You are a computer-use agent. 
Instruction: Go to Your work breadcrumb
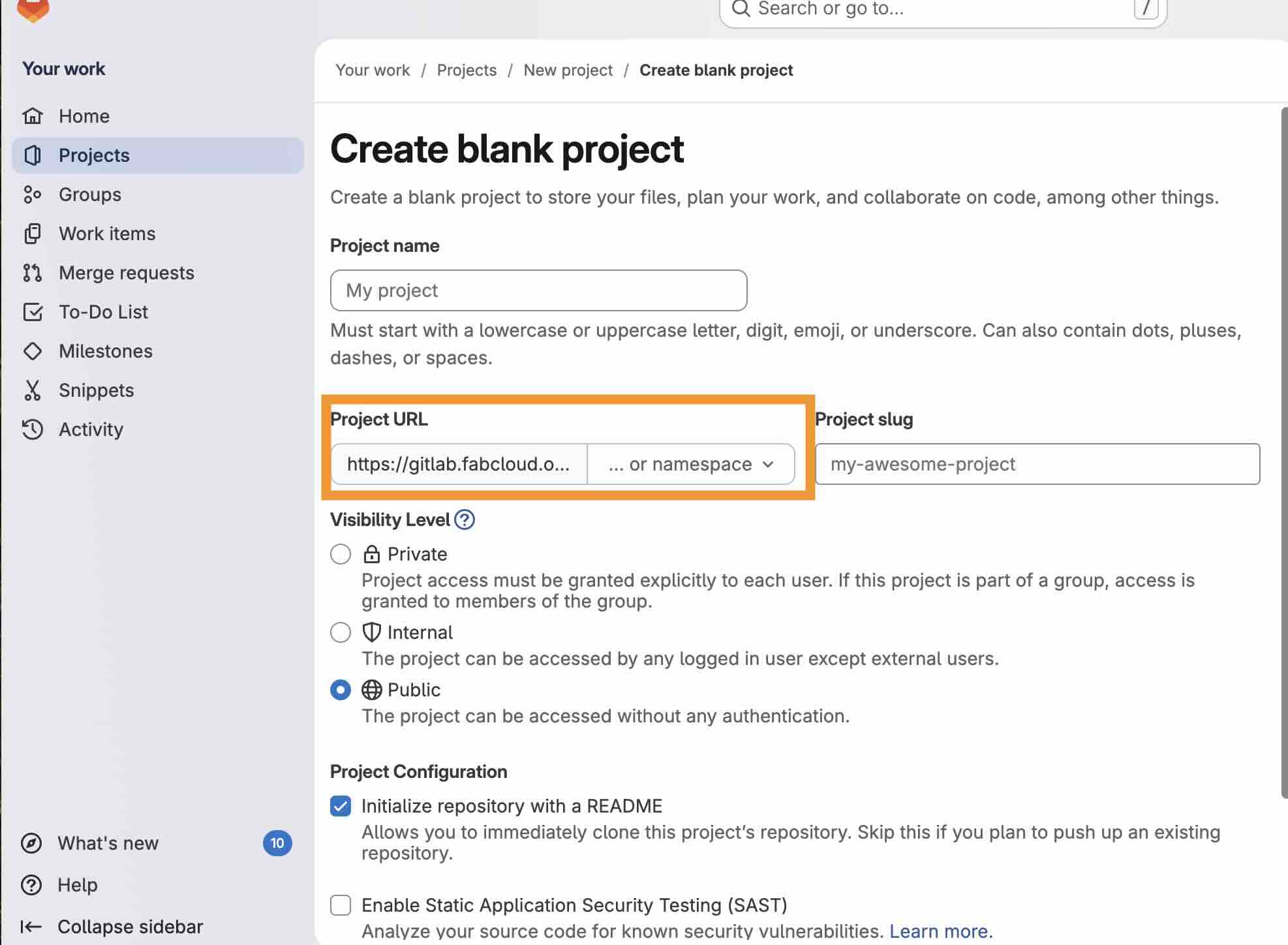pos(373,70)
